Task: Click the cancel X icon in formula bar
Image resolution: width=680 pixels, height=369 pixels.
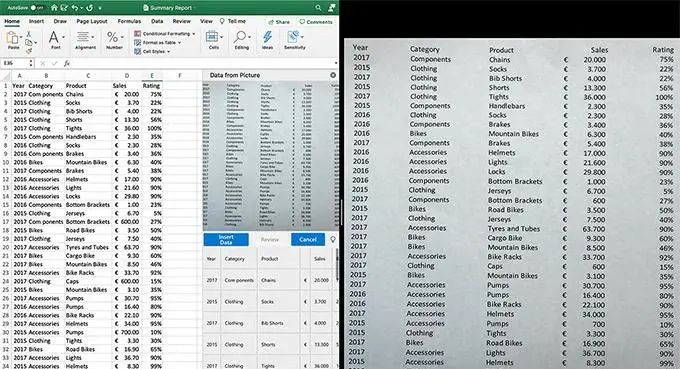Action: (42, 63)
